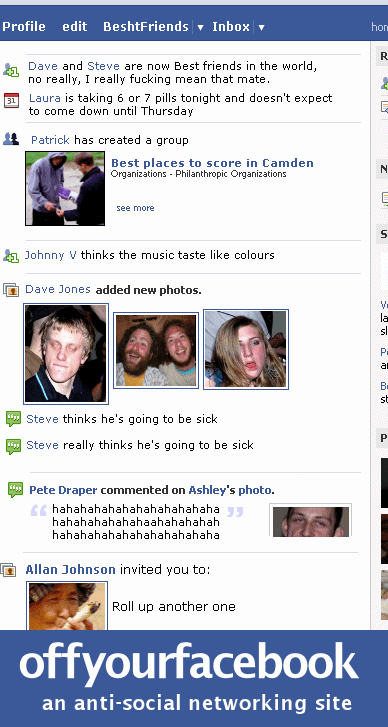This screenshot has width=388, height=727.
Task: Click 'Roll up another one' event title
Action: tap(174, 607)
